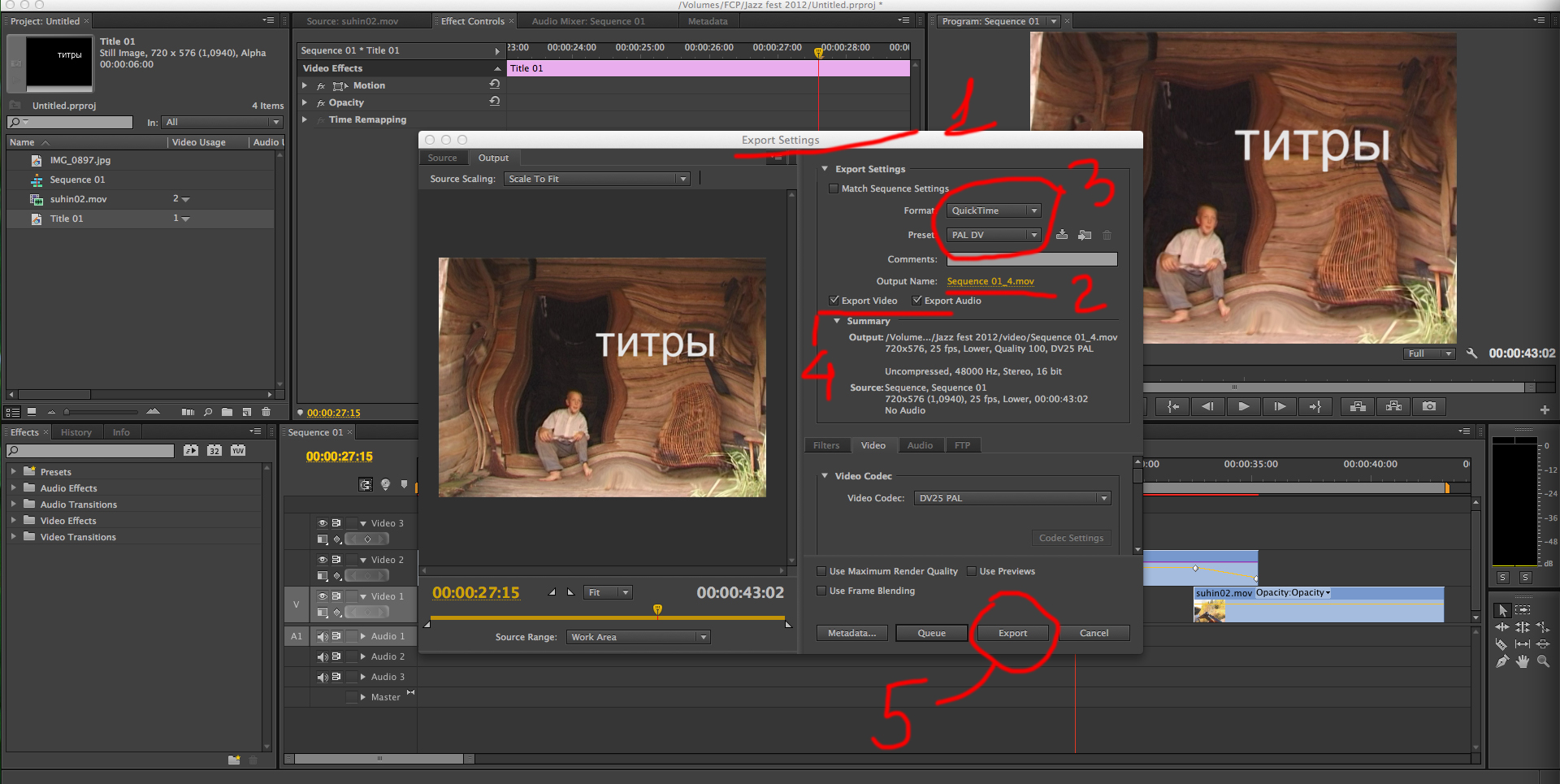The width and height of the screenshot is (1560, 784).
Task: Switch to the Source tab in Export Settings
Action: coord(443,158)
